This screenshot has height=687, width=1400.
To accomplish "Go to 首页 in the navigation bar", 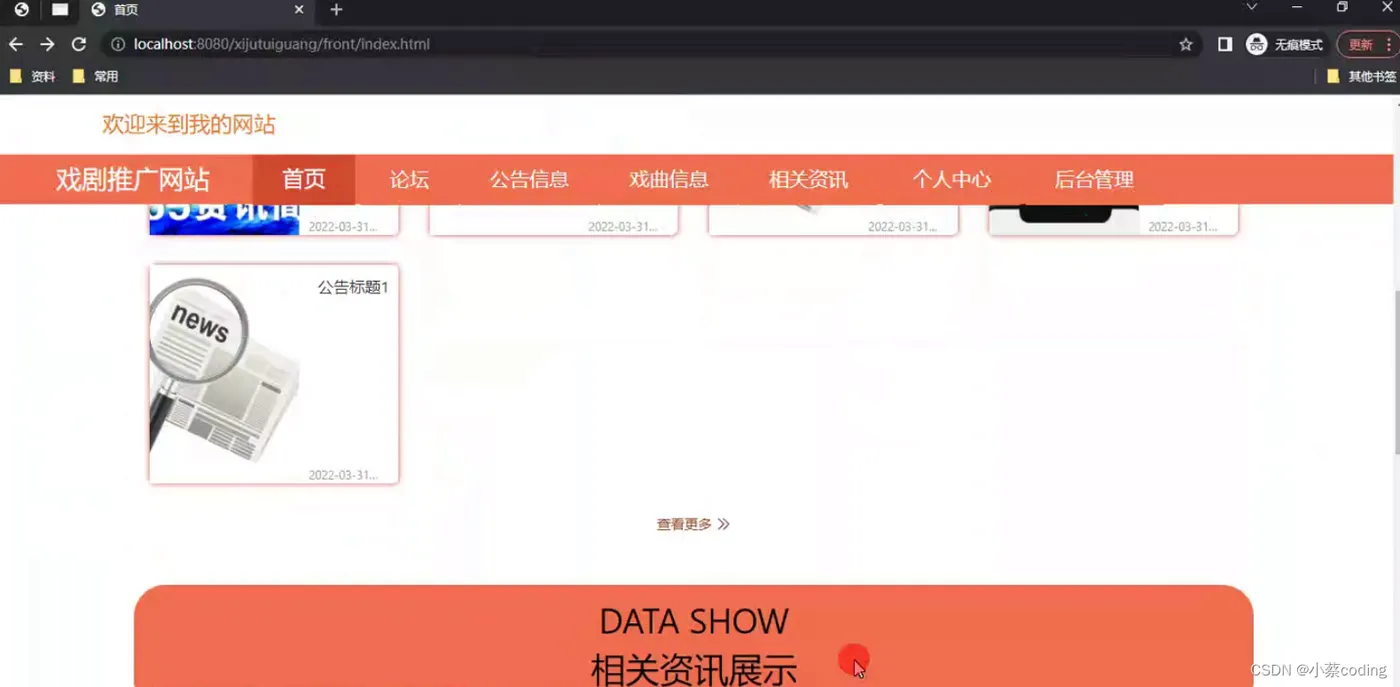I will 304,179.
